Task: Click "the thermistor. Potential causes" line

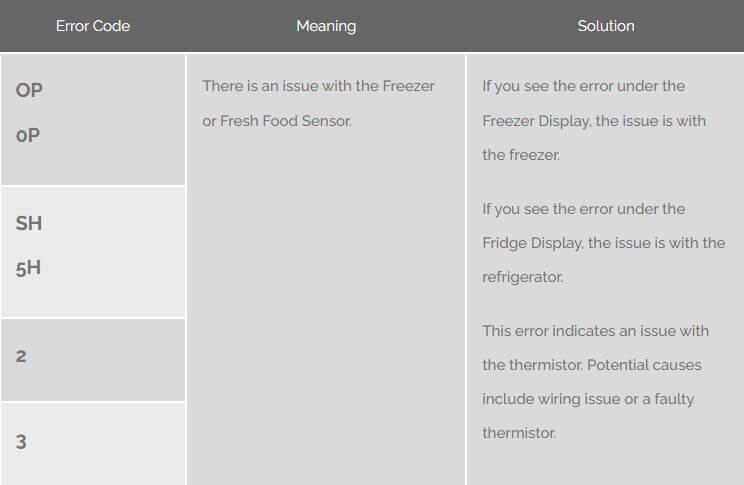Action: coord(591,365)
